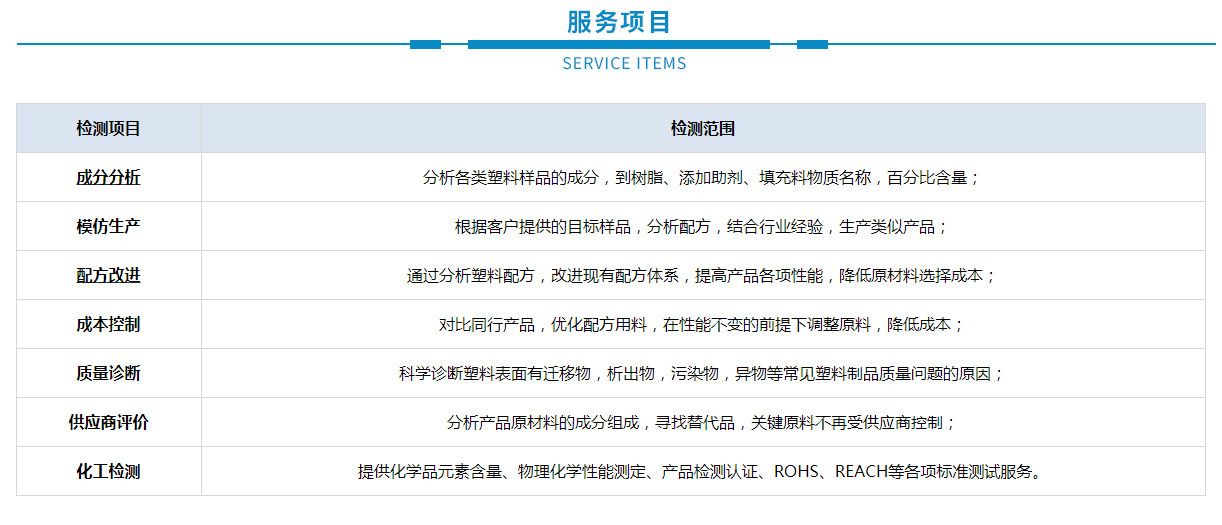Click the SERVICE ITEMS subtitle text

pos(624,63)
